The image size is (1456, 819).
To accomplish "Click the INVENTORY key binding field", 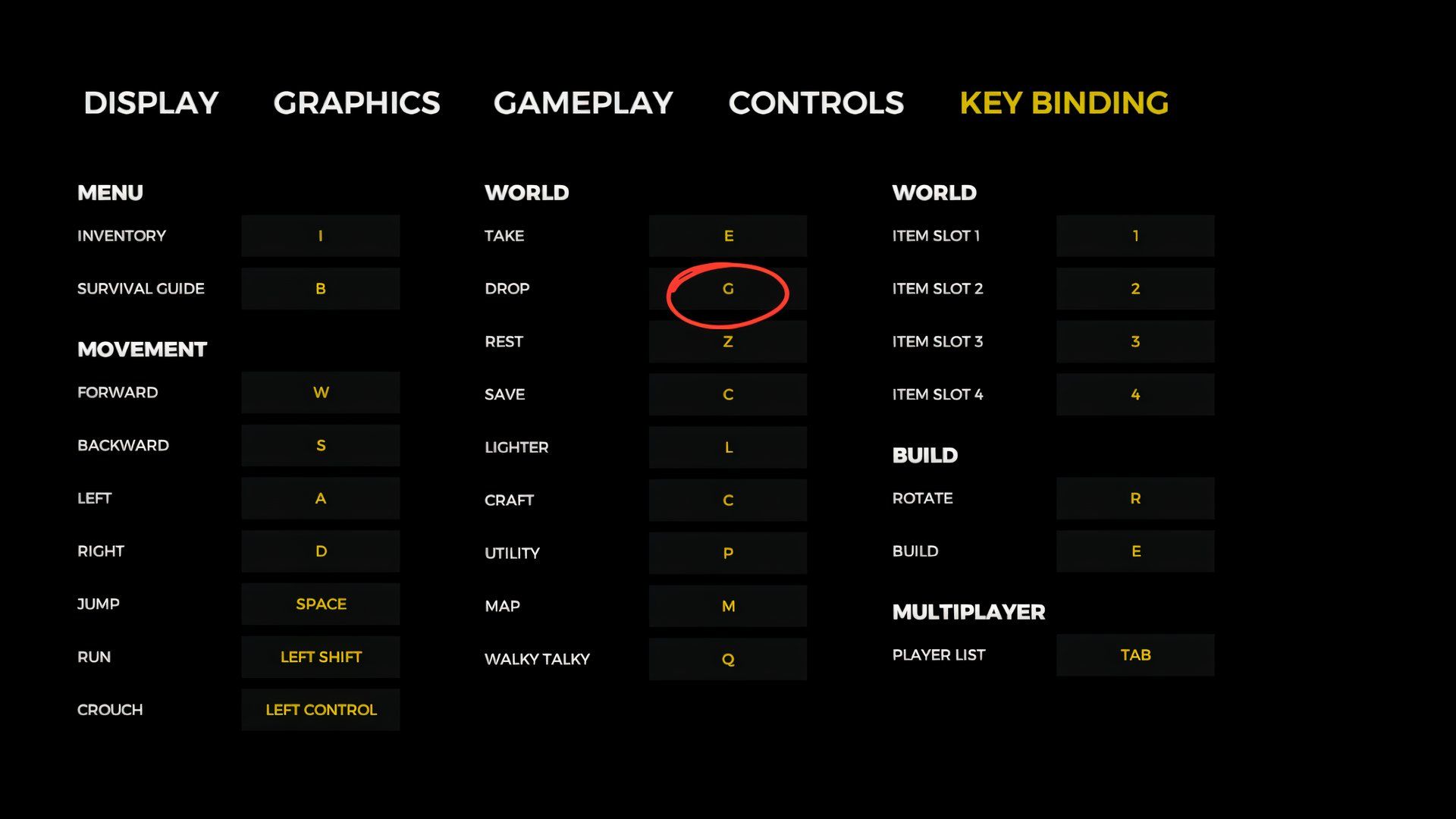I will pyautogui.click(x=320, y=235).
